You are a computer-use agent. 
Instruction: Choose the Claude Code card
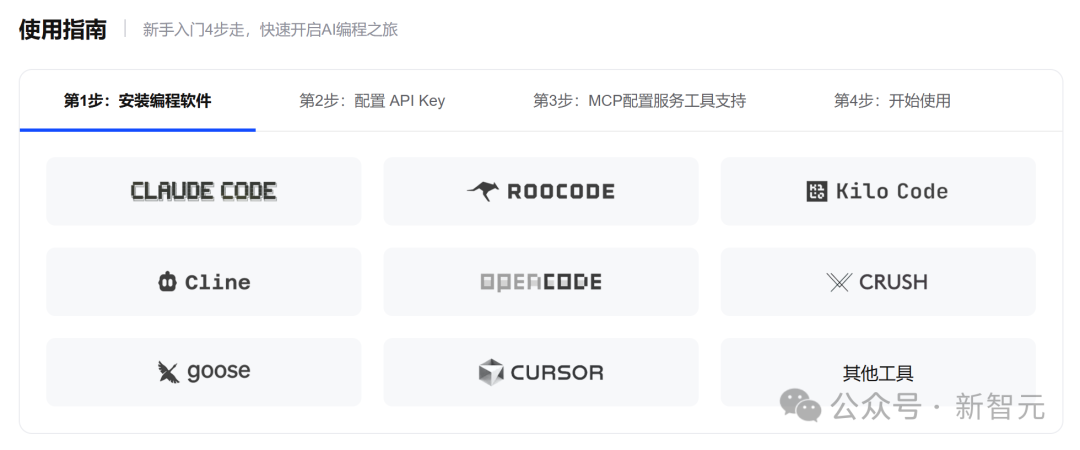click(204, 192)
